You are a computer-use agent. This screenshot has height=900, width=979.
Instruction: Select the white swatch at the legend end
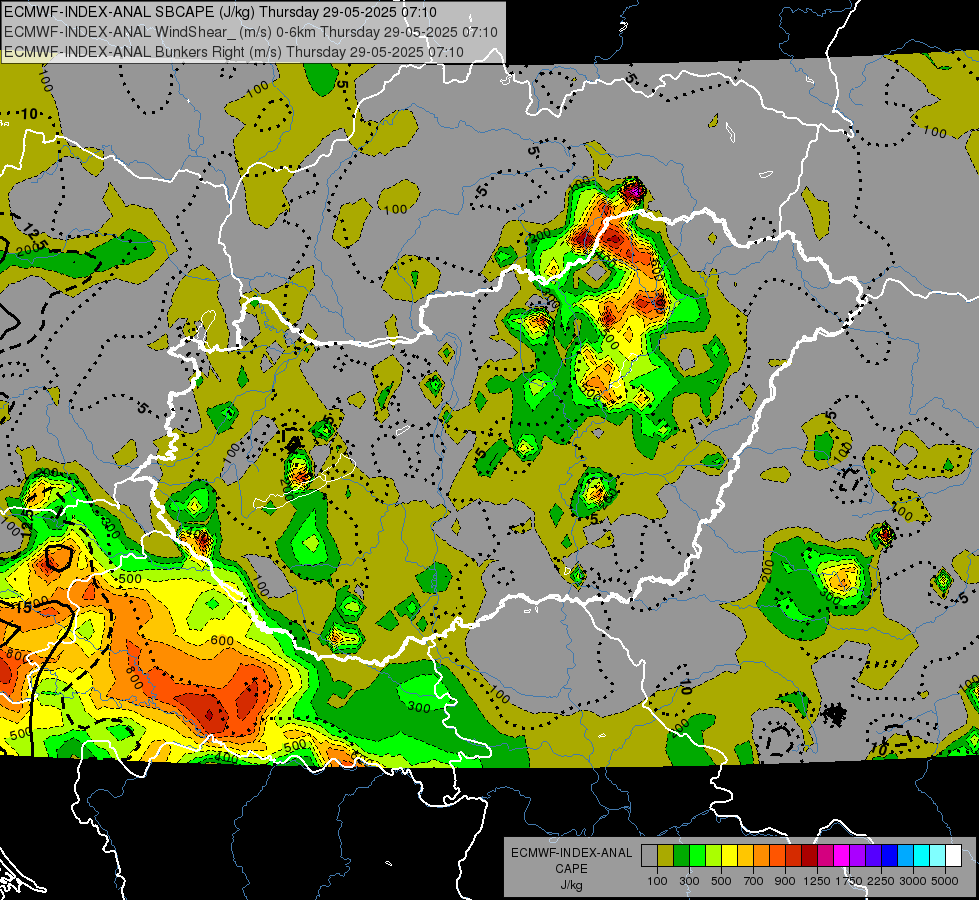(953, 856)
